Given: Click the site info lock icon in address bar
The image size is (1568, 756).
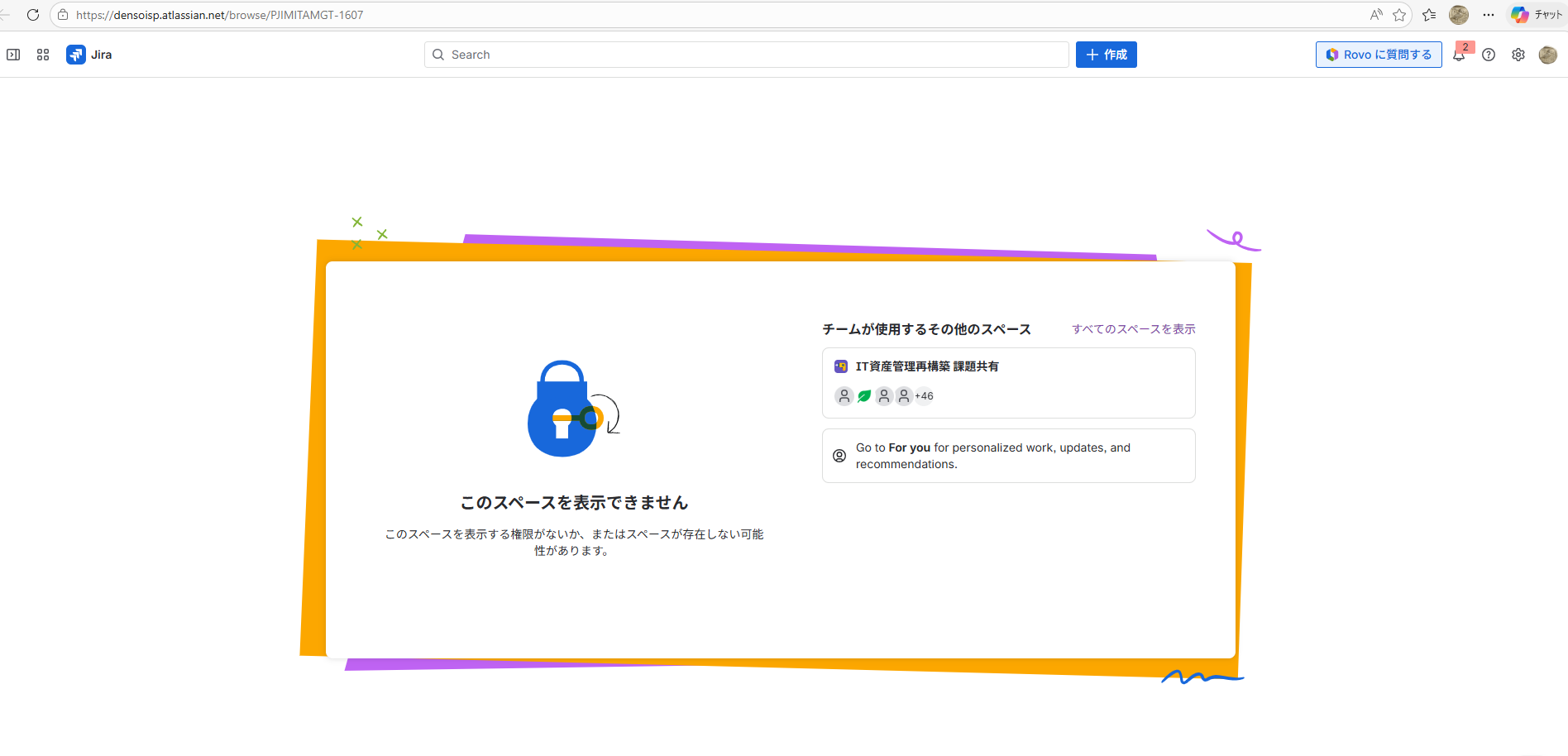Looking at the screenshot, I should click(x=63, y=15).
